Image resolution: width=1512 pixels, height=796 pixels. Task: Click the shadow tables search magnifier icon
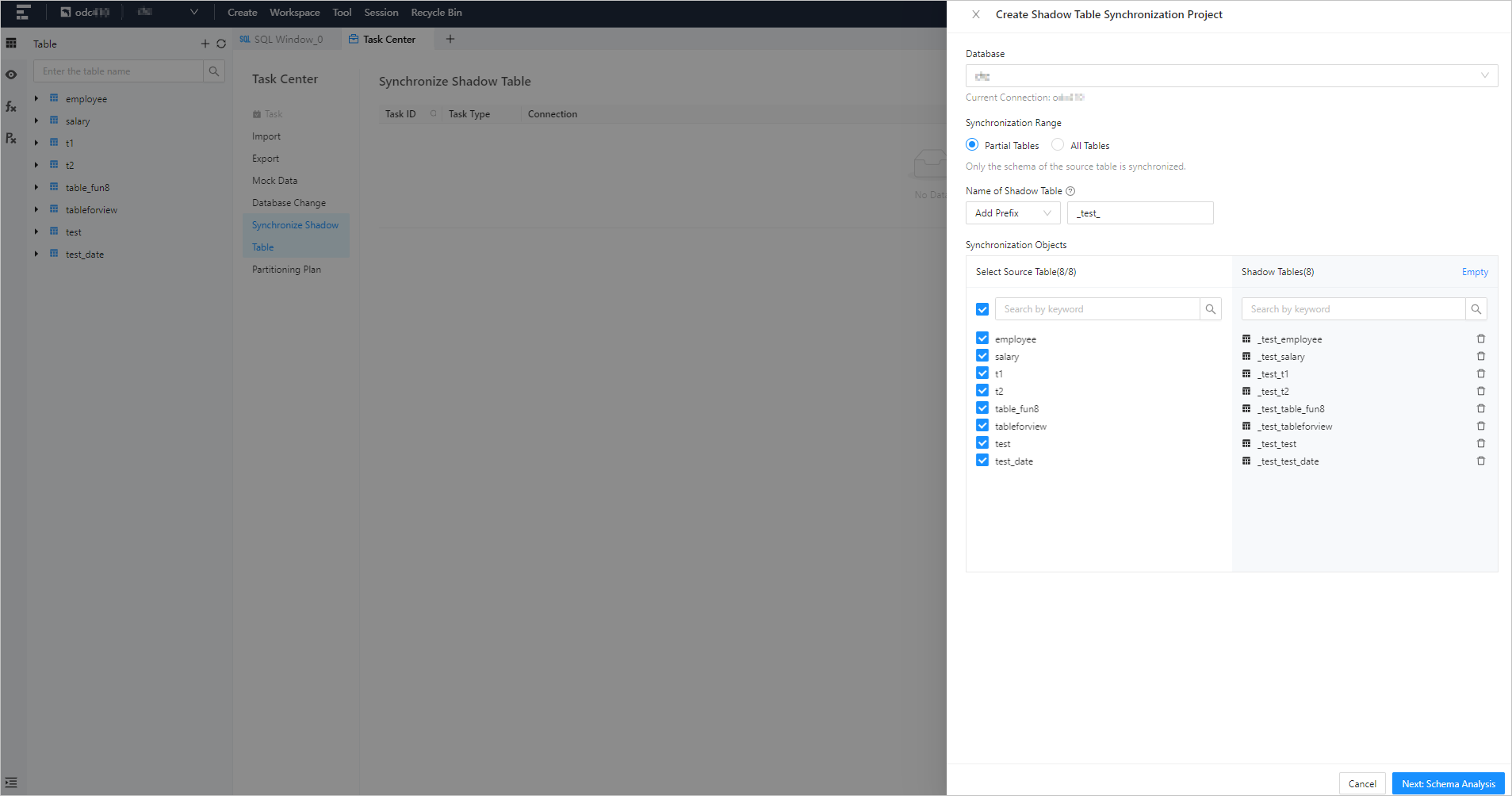[x=1476, y=309]
